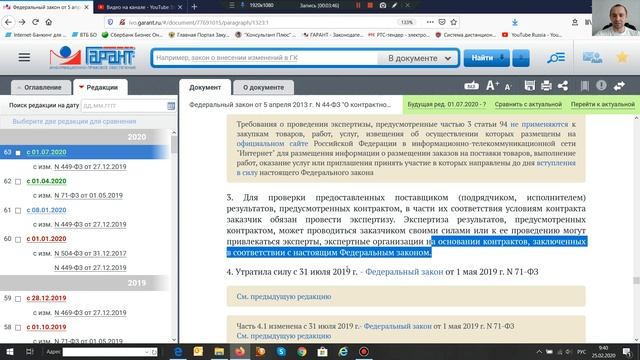Click the swap arrows icon in document toolbar
This screenshot has width=640, height=360.
[619, 86]
